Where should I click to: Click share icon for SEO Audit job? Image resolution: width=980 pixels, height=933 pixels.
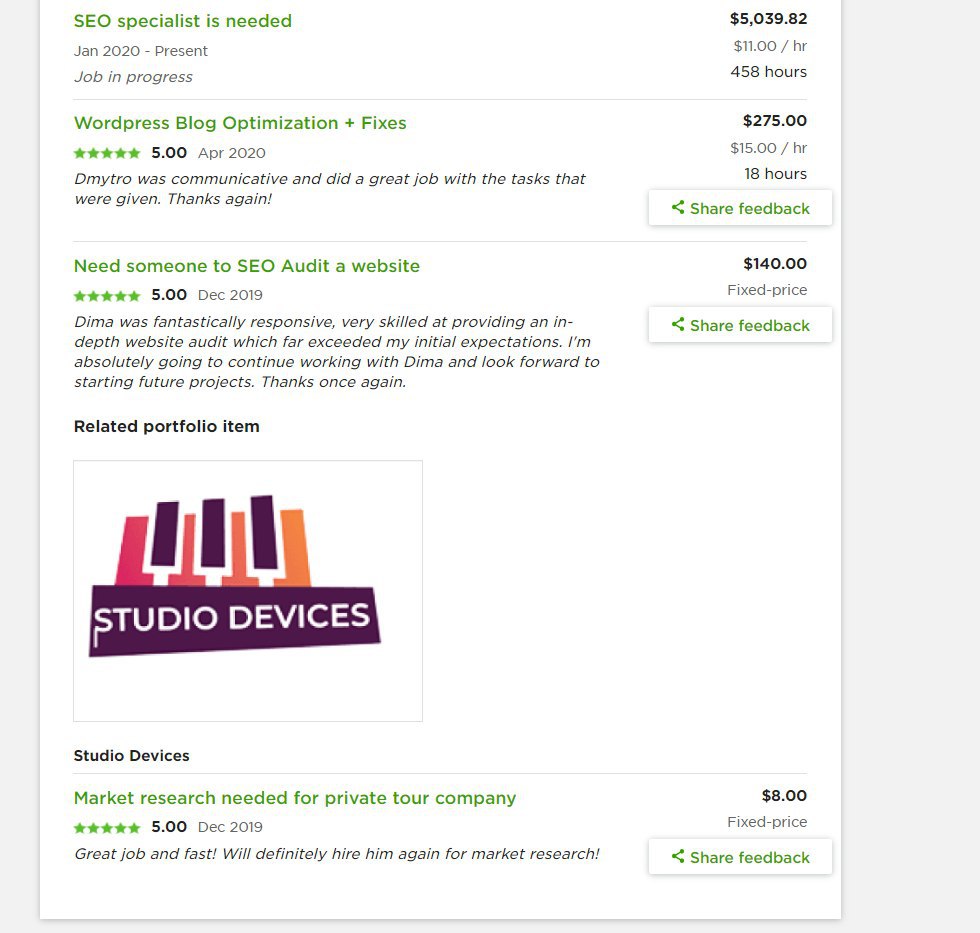click(678, 324)
